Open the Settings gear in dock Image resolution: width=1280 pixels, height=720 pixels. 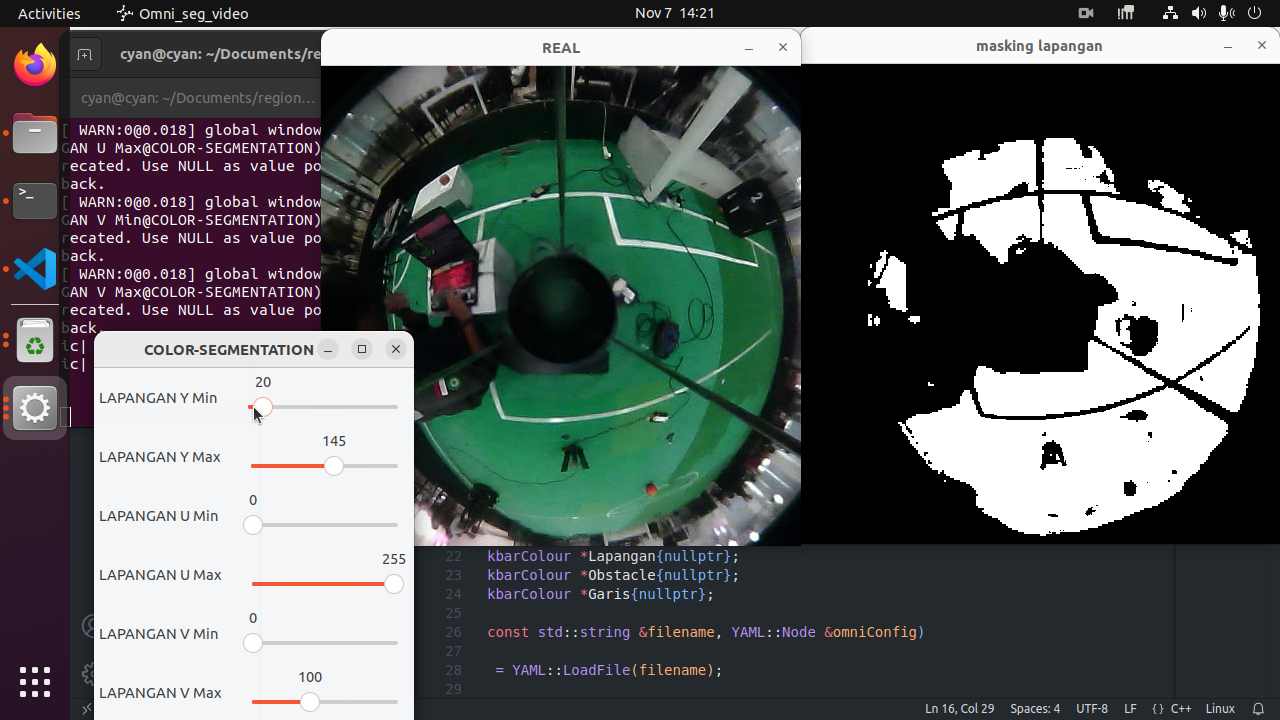35,408
